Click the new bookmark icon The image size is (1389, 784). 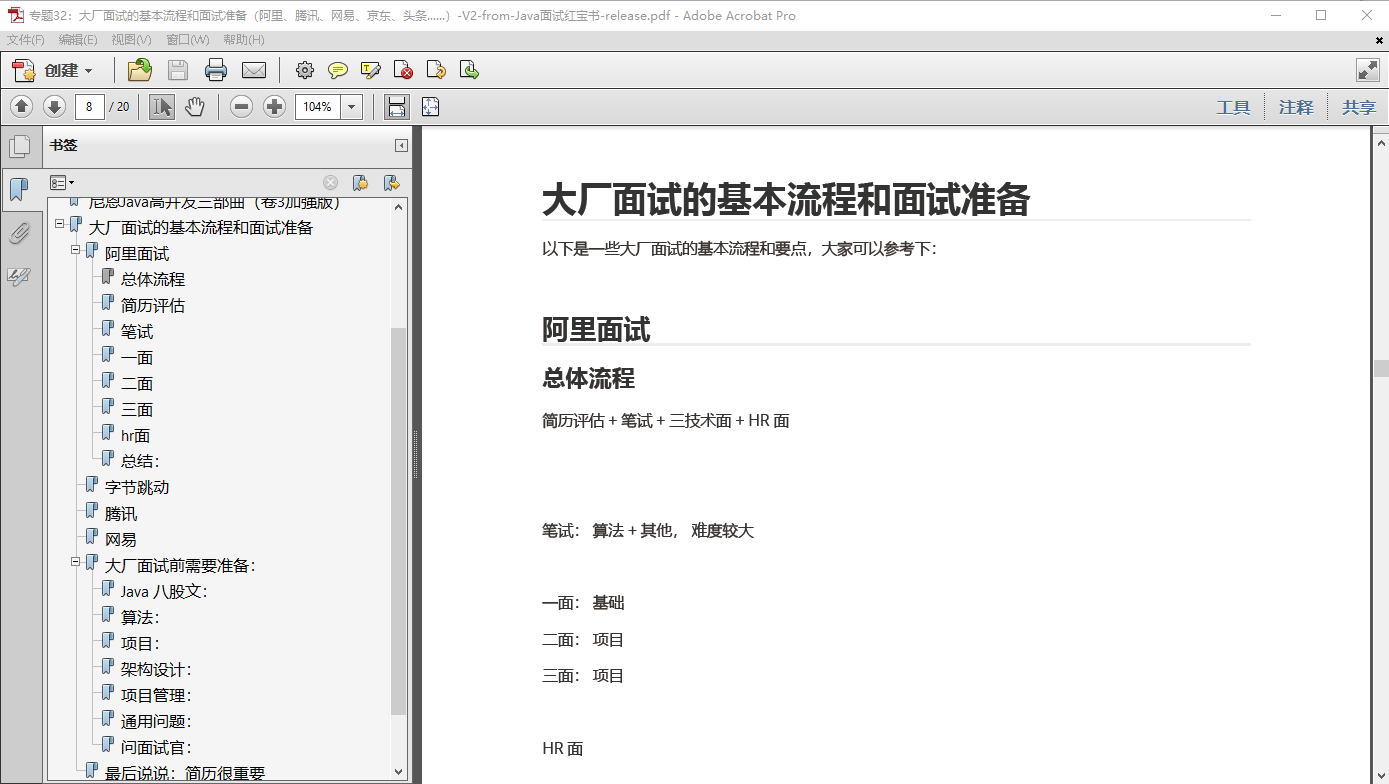(x=360, y=182)
